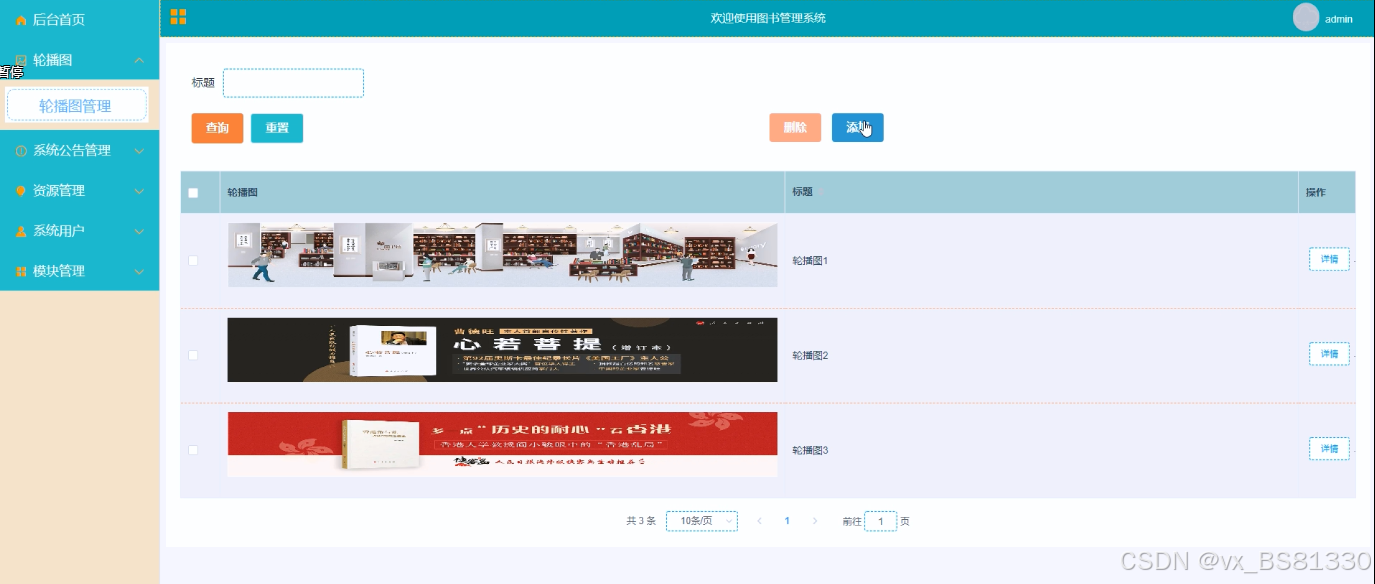Click the admin username text
Image resolution: width=1375 pixels, height=584 pixels.
pos(1339,19)
